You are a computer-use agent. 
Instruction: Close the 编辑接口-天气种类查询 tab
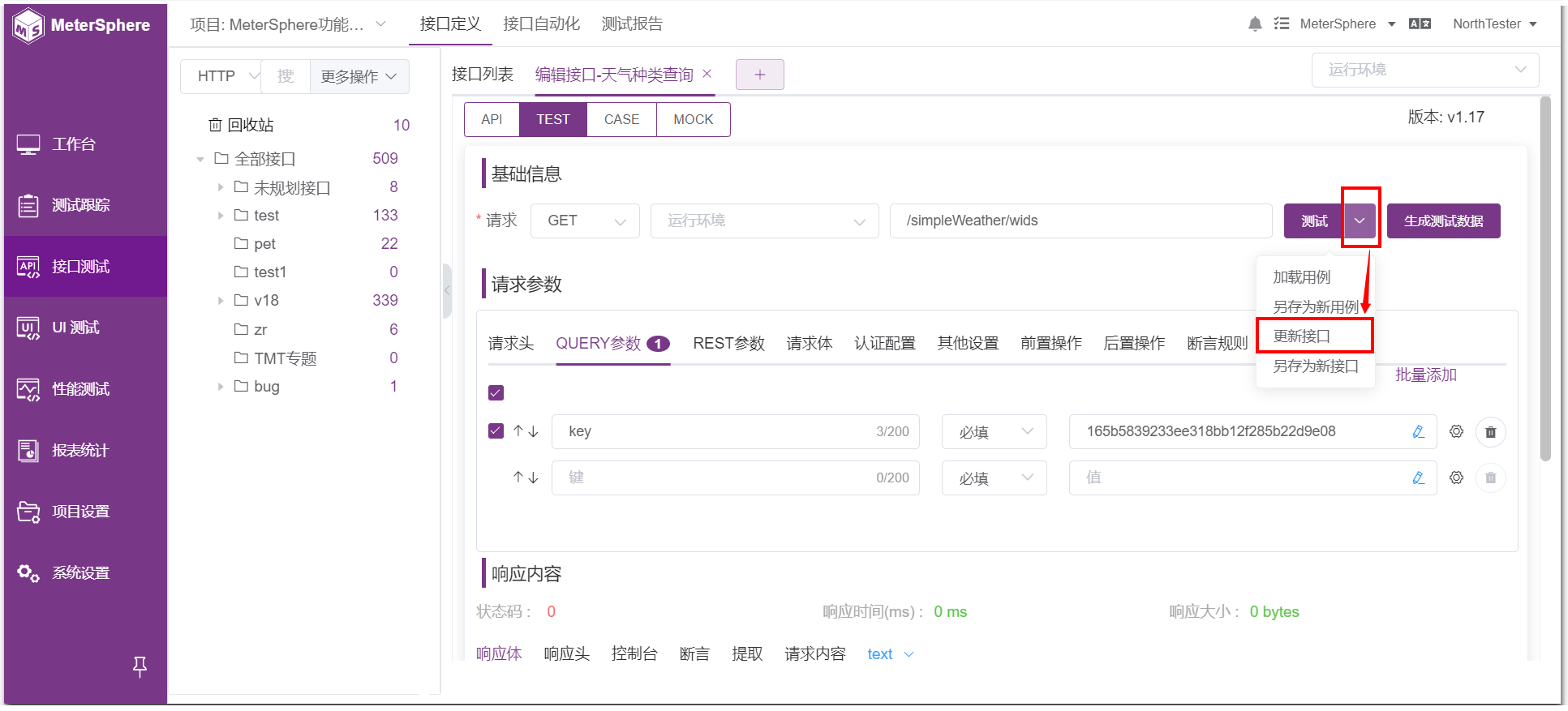[707, 74]
